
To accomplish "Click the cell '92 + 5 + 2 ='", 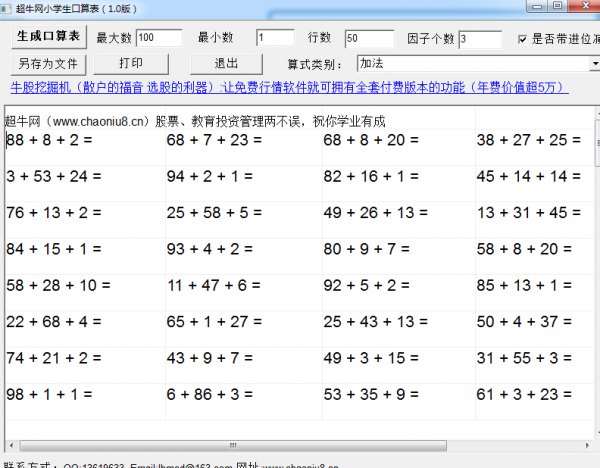I will tap(399, 293).
